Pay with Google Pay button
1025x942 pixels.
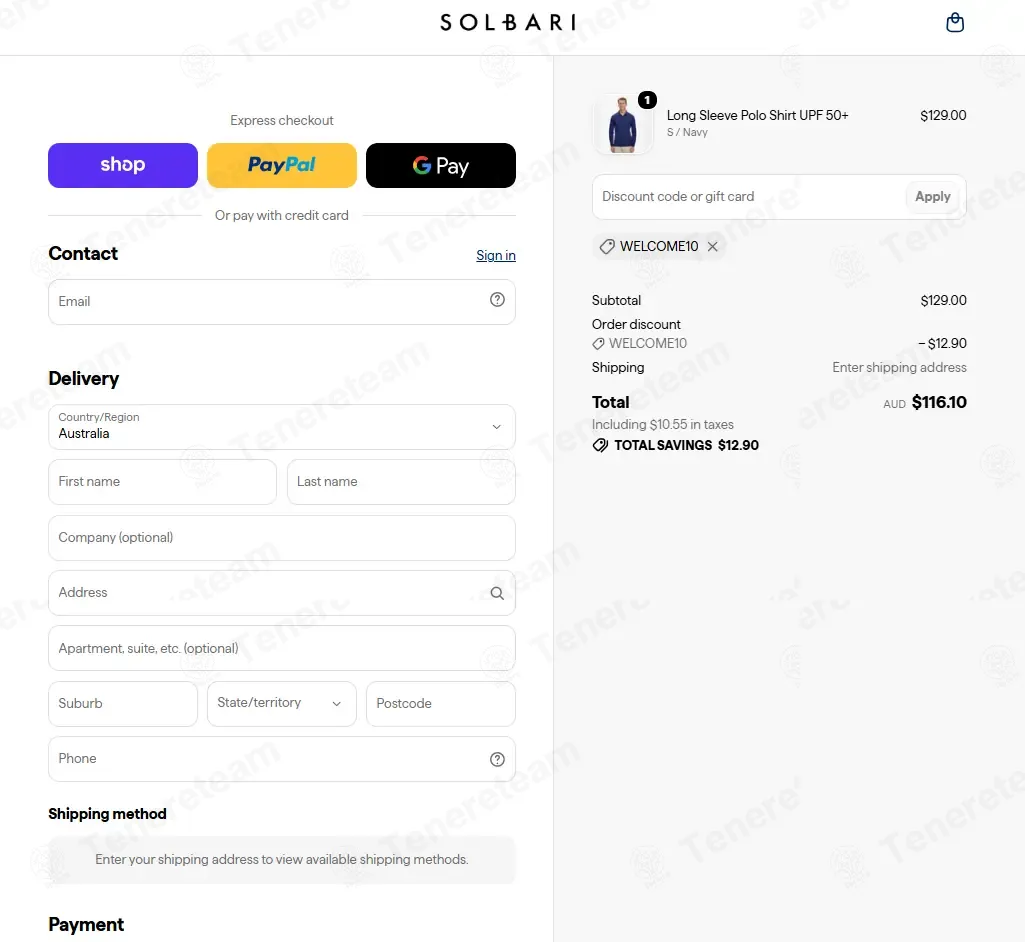[x=441, y=165]
